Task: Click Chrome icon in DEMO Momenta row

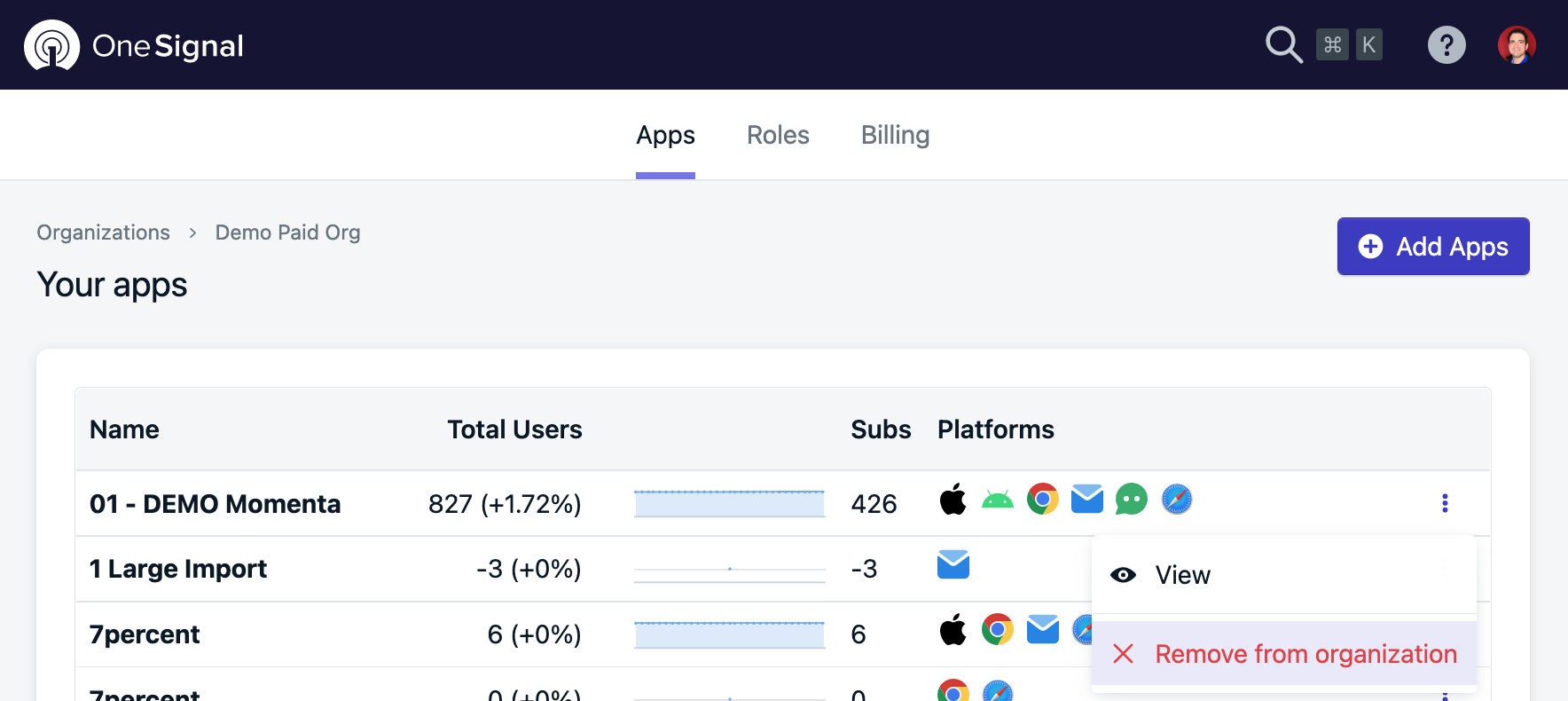Action: [1043, 500]
